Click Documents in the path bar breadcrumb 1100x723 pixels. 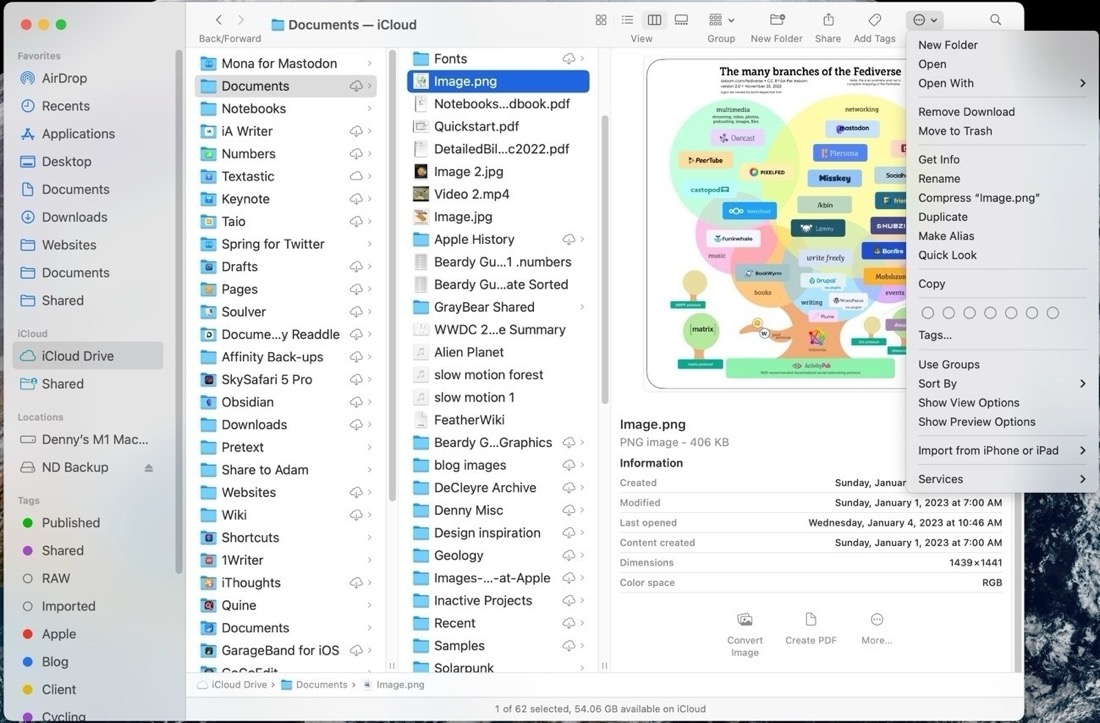[322, 684]
